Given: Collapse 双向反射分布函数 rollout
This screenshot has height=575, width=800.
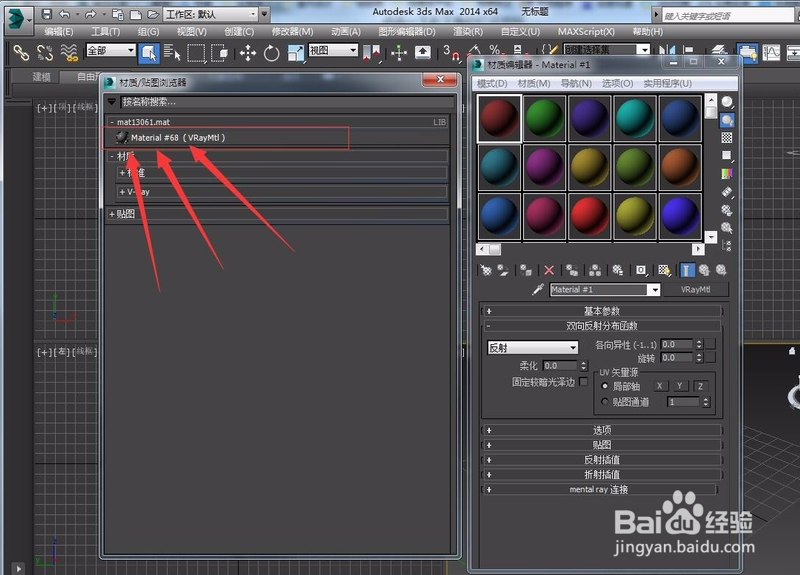Looking at the screenshot, I should (602, 326).
